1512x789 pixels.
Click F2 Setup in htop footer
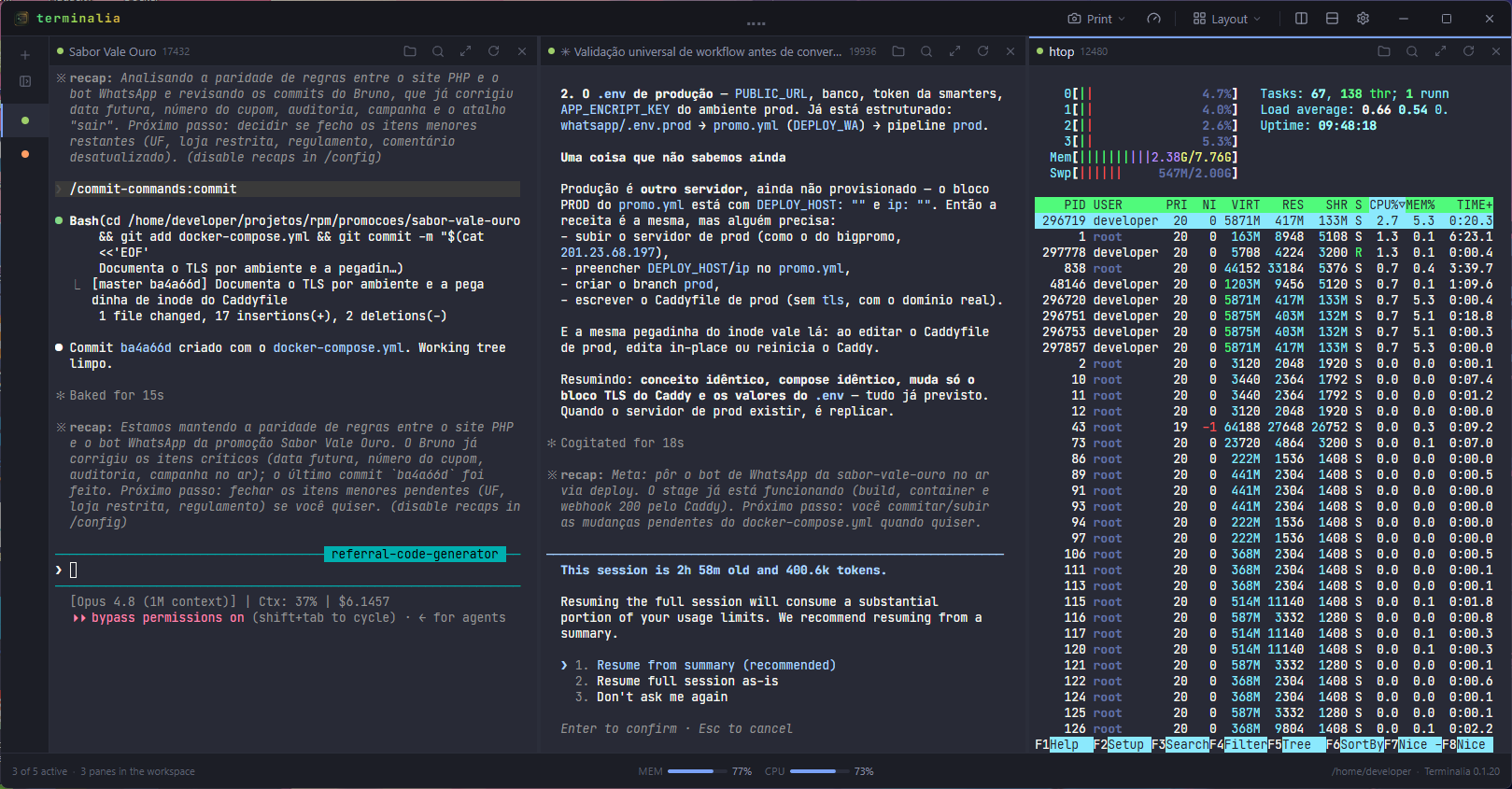coord(1122,745)
